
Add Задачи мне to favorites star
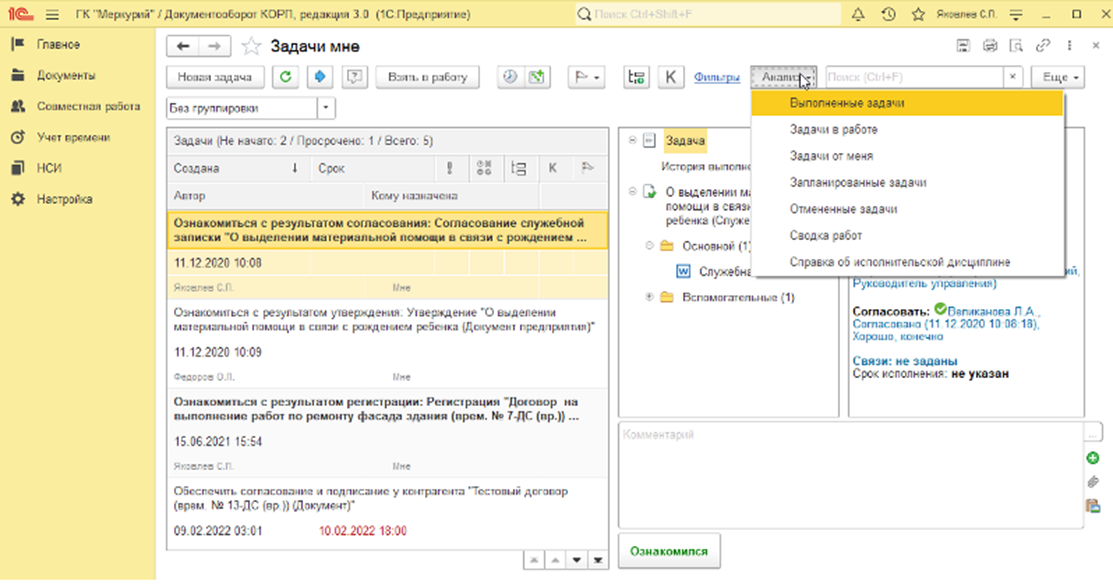[x=251, y=46]
